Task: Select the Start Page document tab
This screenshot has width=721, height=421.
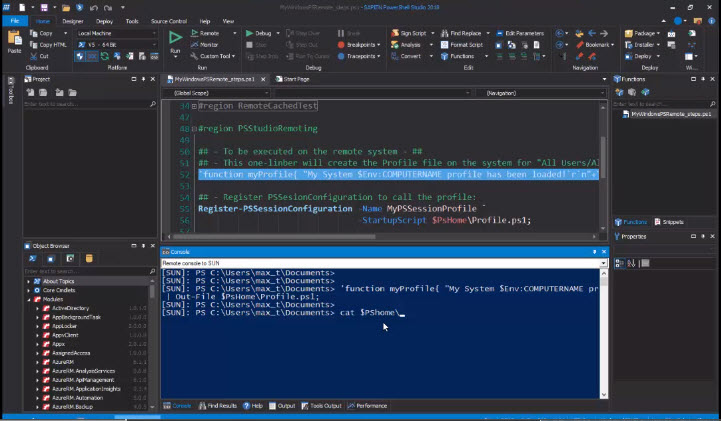Action: [x=292, y=79]
